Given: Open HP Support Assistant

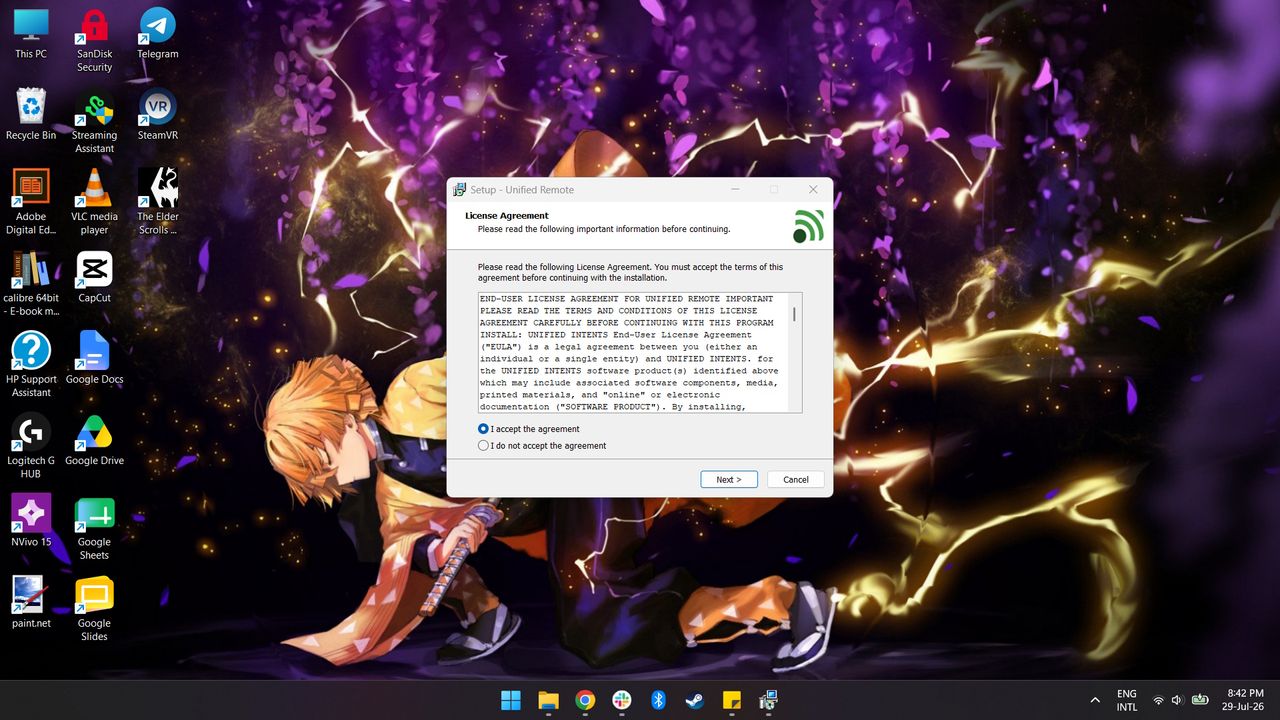Looking at the screenshot, I should coord(31,365).
